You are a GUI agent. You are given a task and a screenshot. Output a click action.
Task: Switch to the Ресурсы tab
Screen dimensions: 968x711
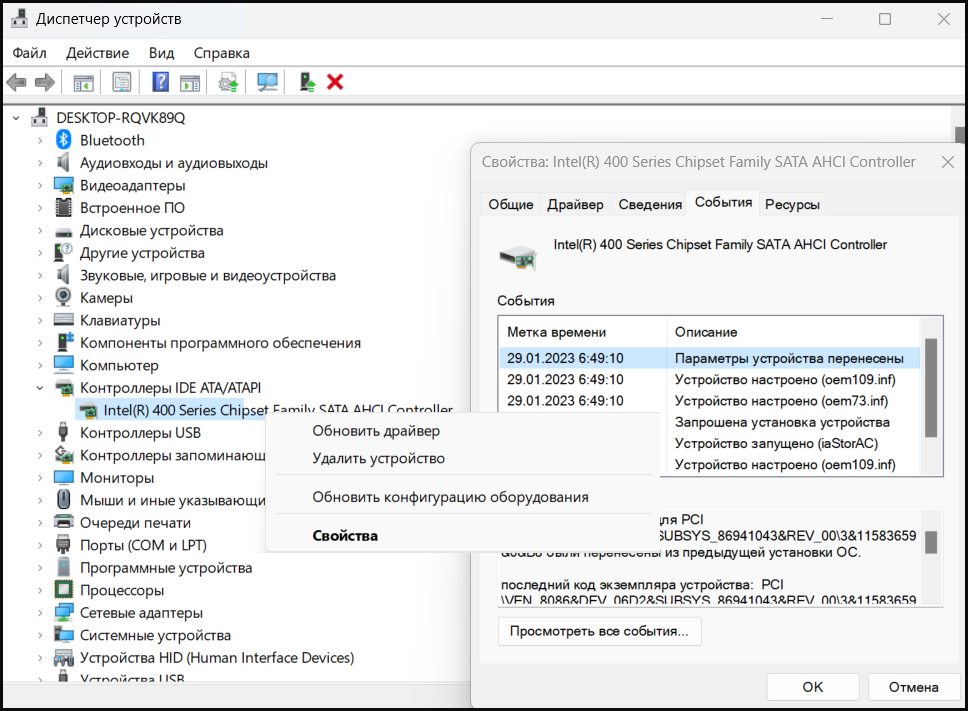(x=792, y=204)
